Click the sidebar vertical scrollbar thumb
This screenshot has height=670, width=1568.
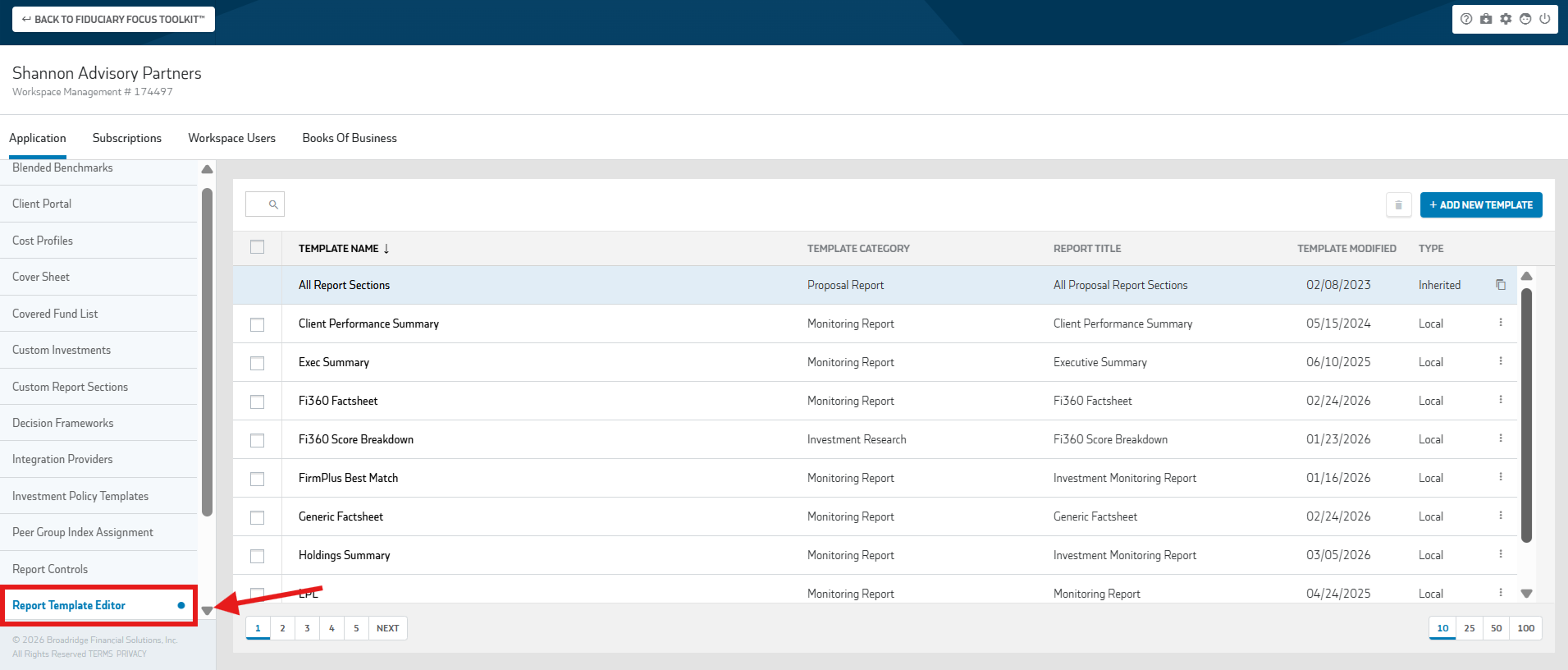[207, 351]
